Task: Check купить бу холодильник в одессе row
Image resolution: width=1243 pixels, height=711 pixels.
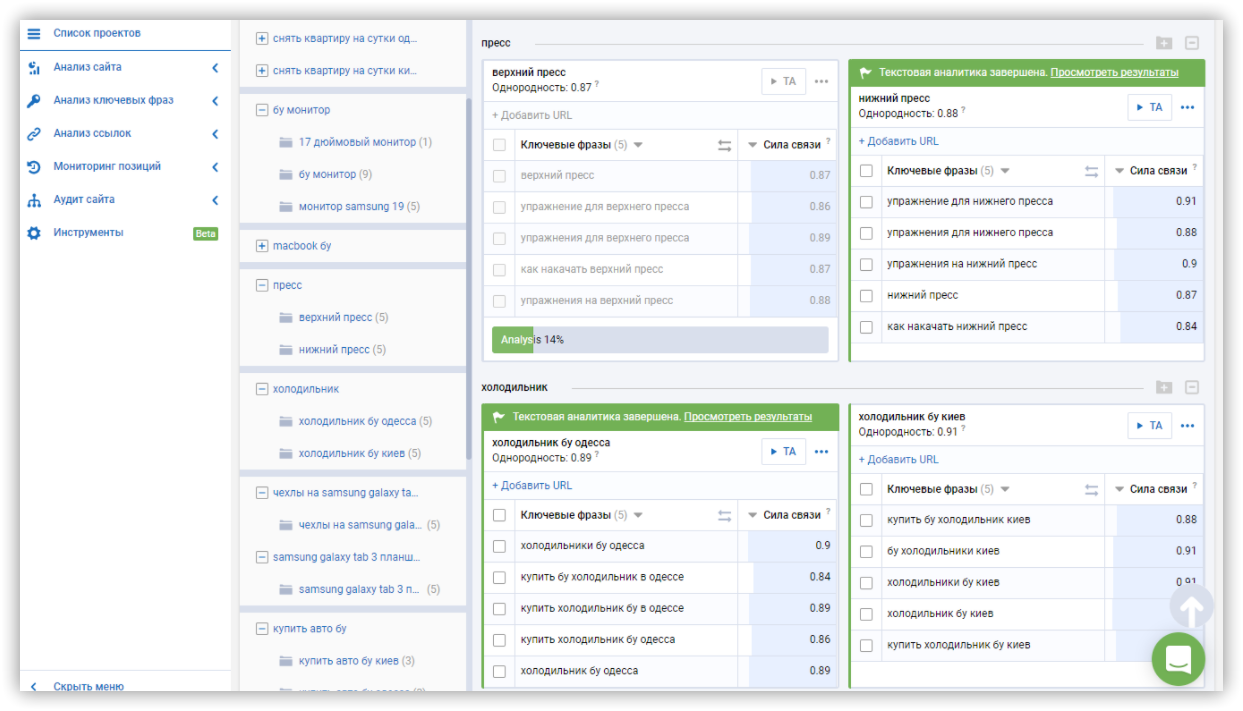Action: [499, 577]
